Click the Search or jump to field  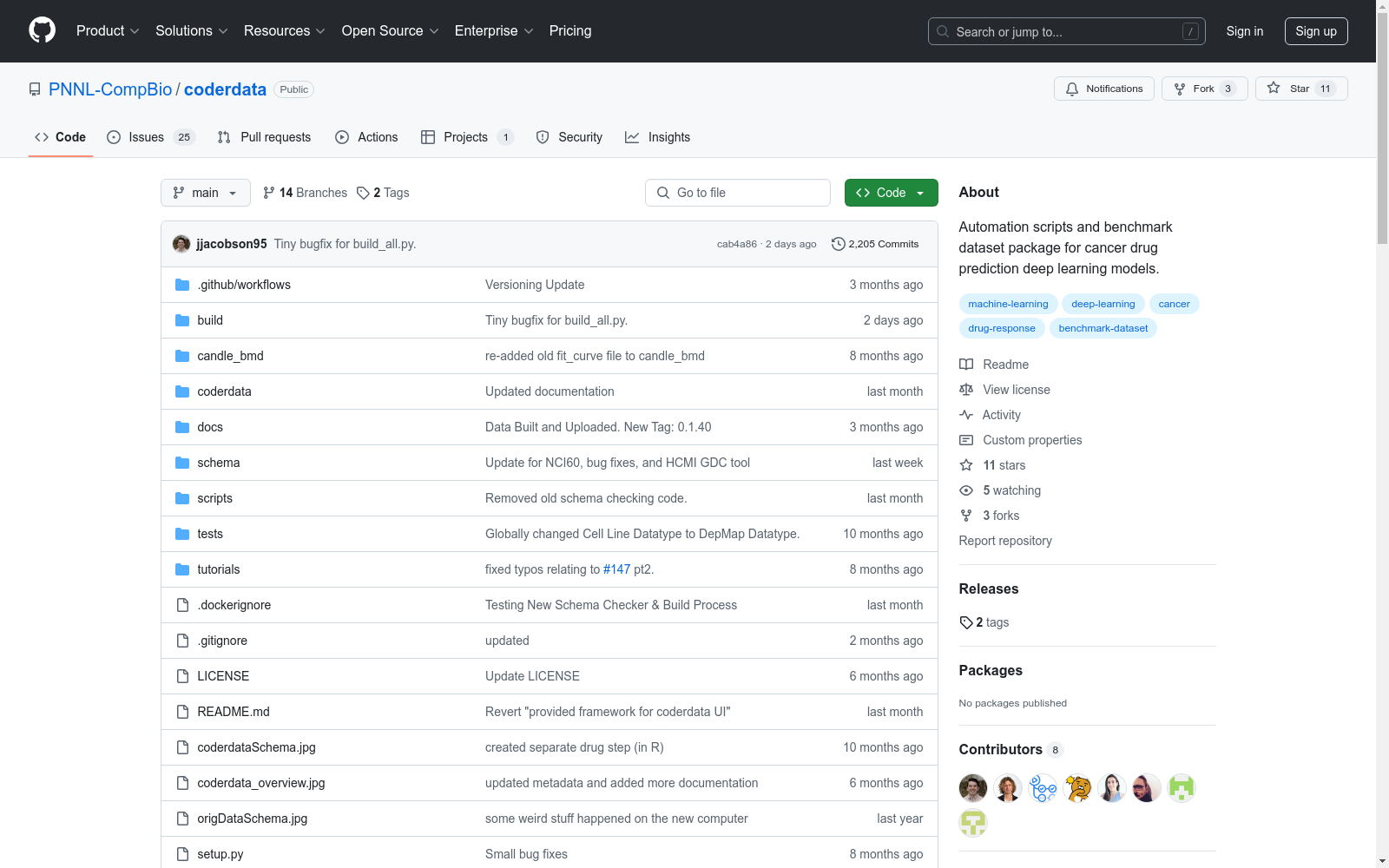coord(1067,31)
